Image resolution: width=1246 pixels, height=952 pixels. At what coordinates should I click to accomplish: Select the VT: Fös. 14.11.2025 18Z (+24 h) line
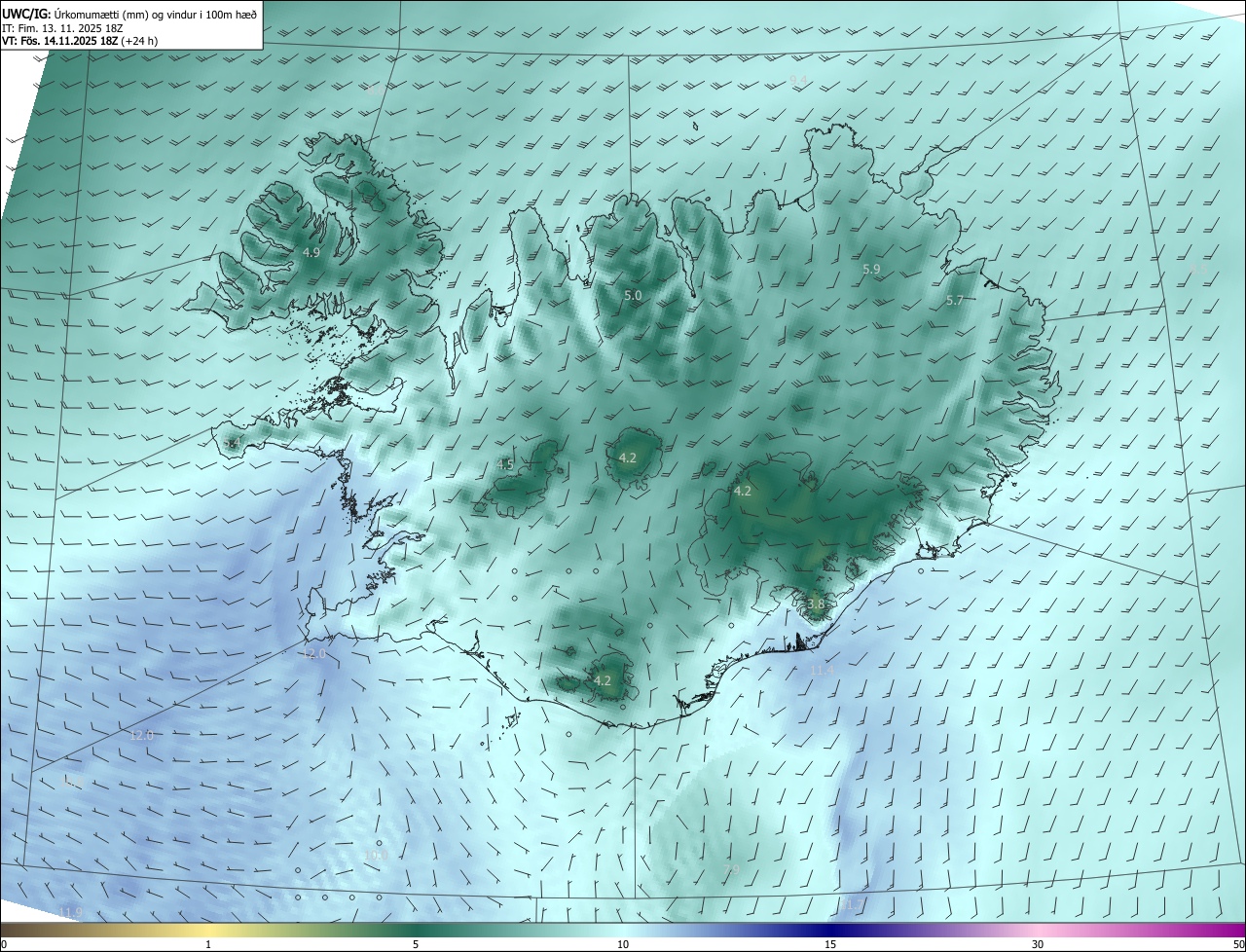80,41
